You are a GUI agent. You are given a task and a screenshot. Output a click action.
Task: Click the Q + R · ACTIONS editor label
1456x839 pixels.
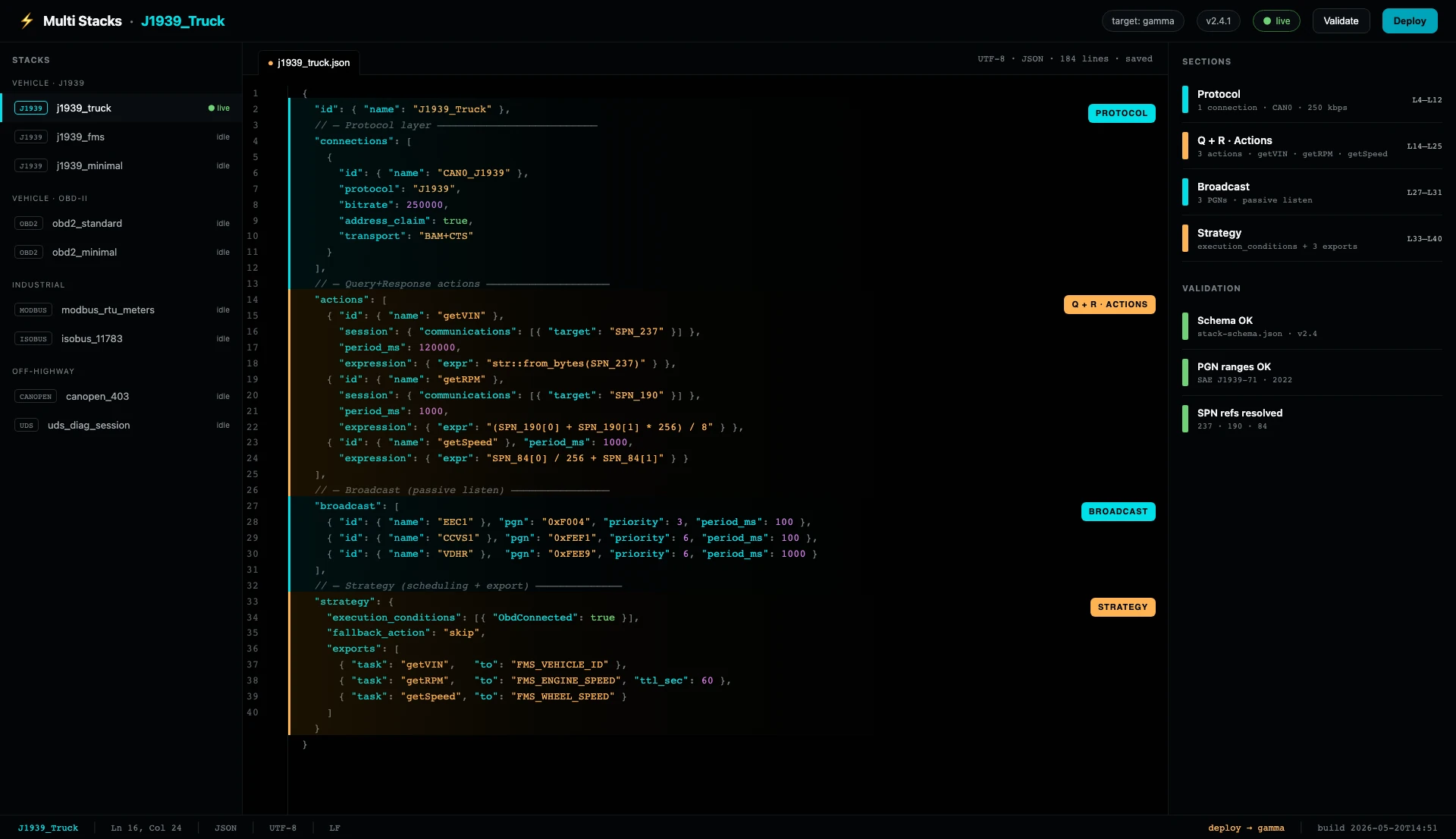(1109, 304)
